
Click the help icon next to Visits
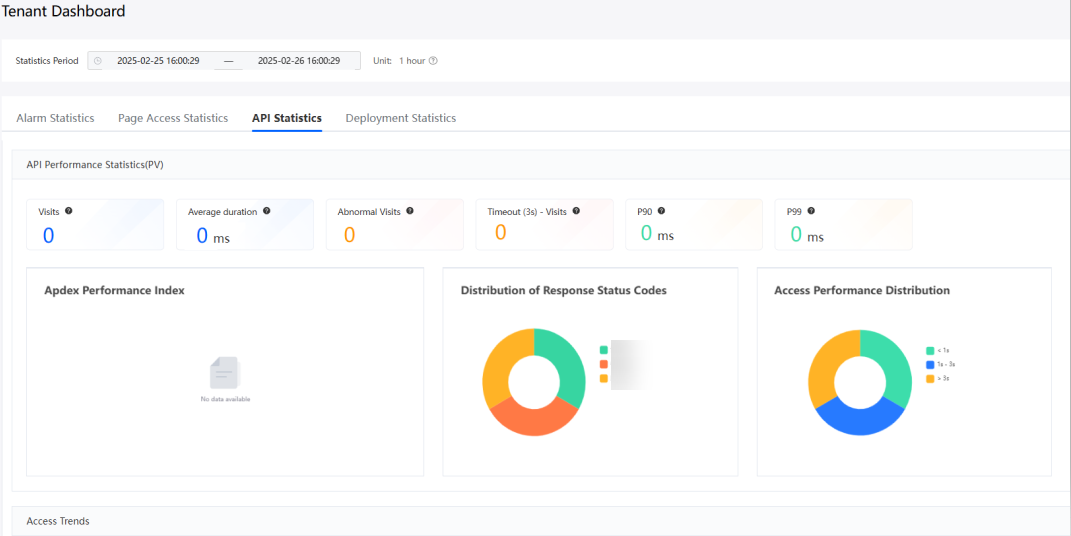[68, 211]
